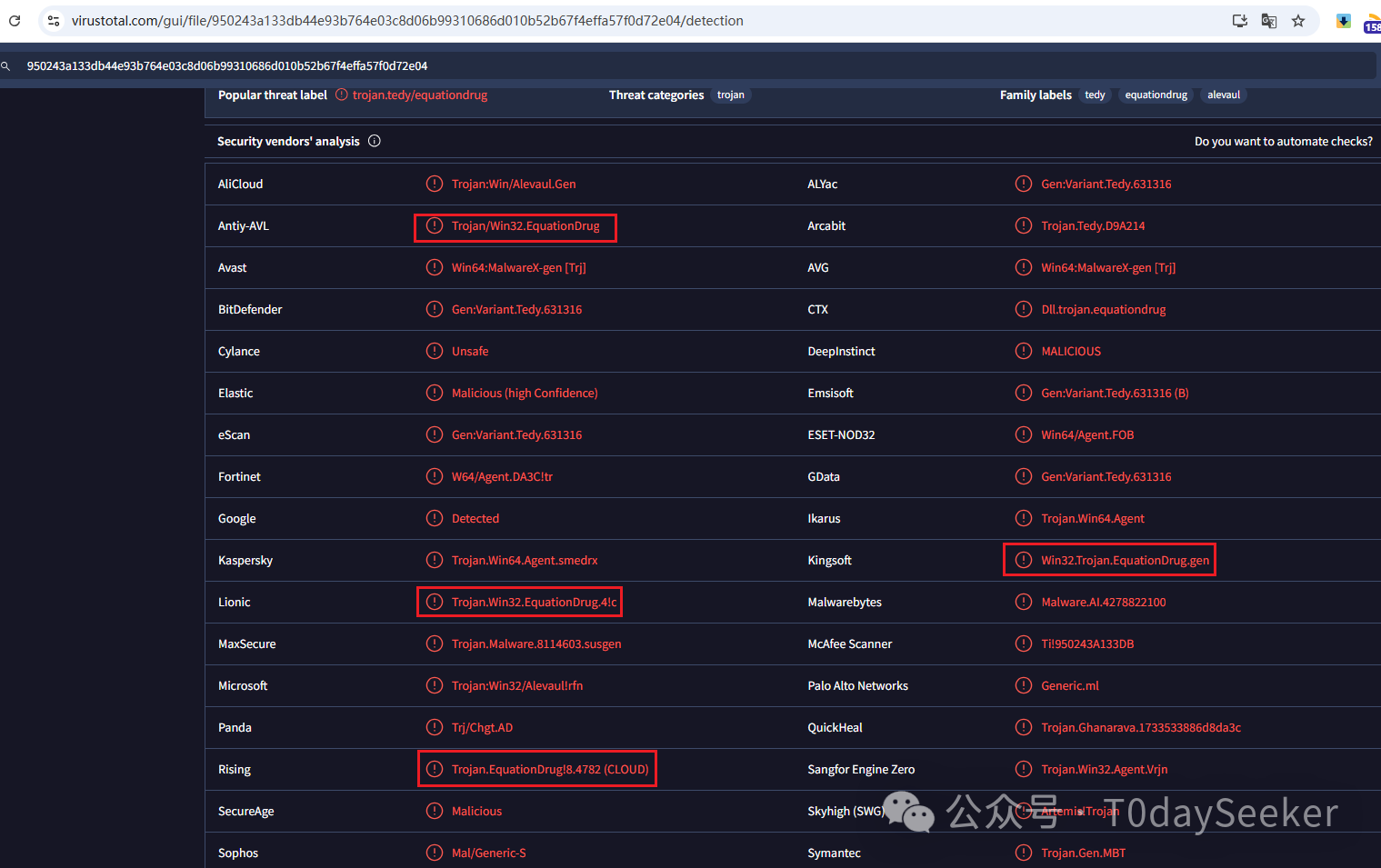1381x868 pixels.
Task: Click Malware.AI.4278822100 Malwarebytes detection
Action: [x=1104, y=602]
